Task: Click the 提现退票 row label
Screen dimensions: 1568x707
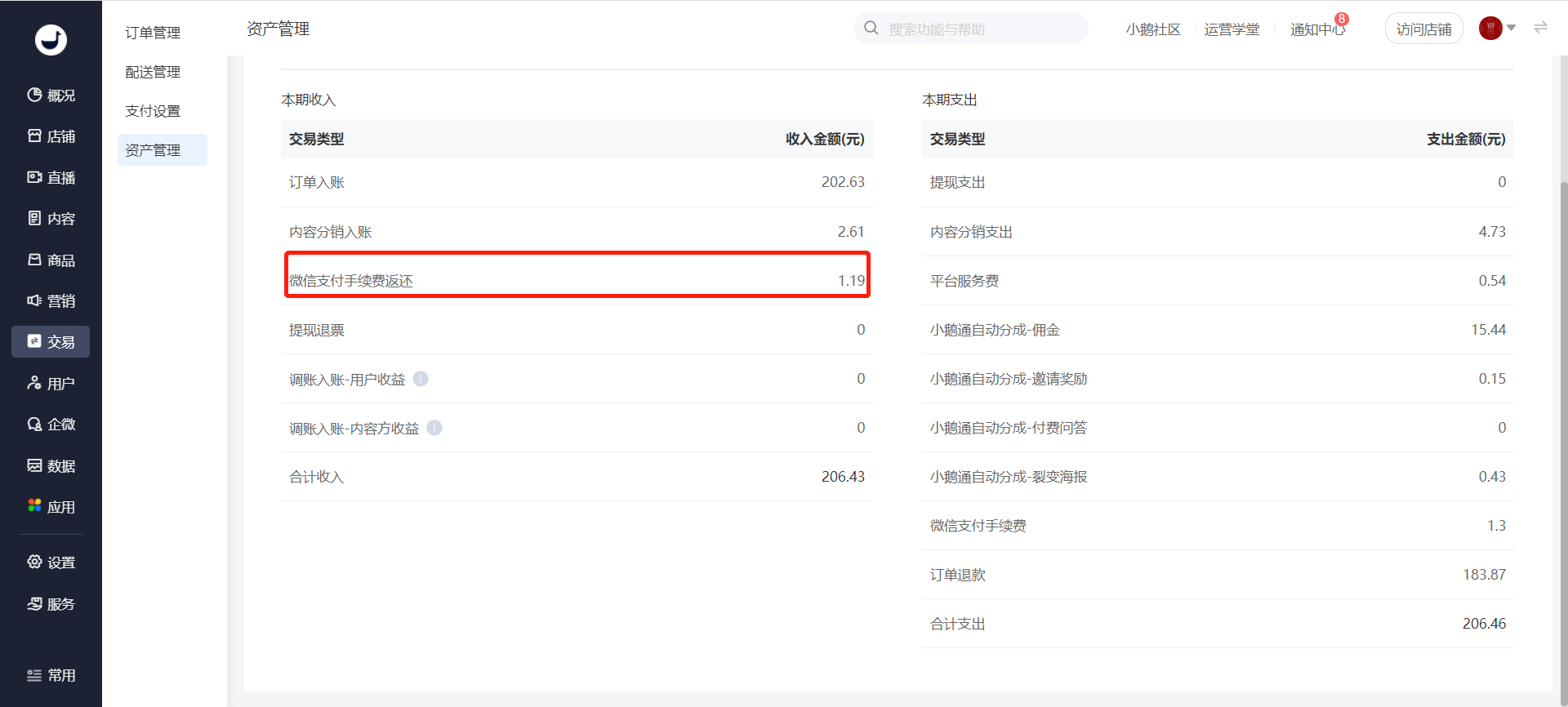Action: coord(317,330)
